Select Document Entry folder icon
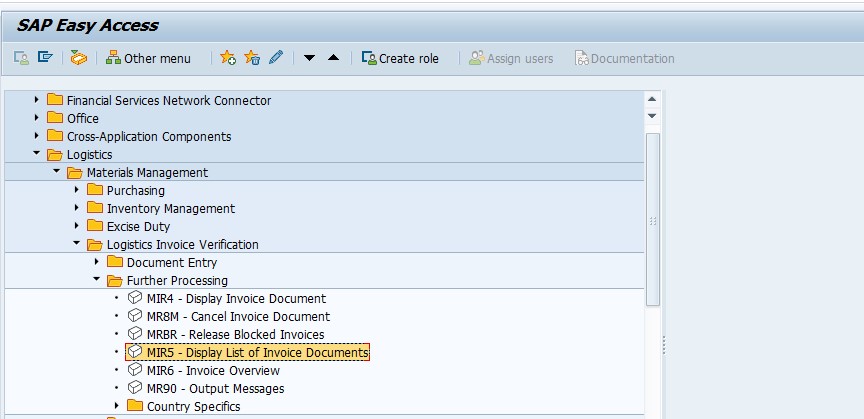864x419 pixels. 115,261
